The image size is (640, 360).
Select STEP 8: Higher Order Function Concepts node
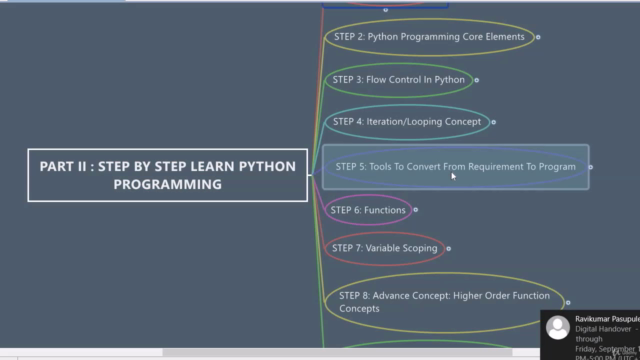pos(444,302)
